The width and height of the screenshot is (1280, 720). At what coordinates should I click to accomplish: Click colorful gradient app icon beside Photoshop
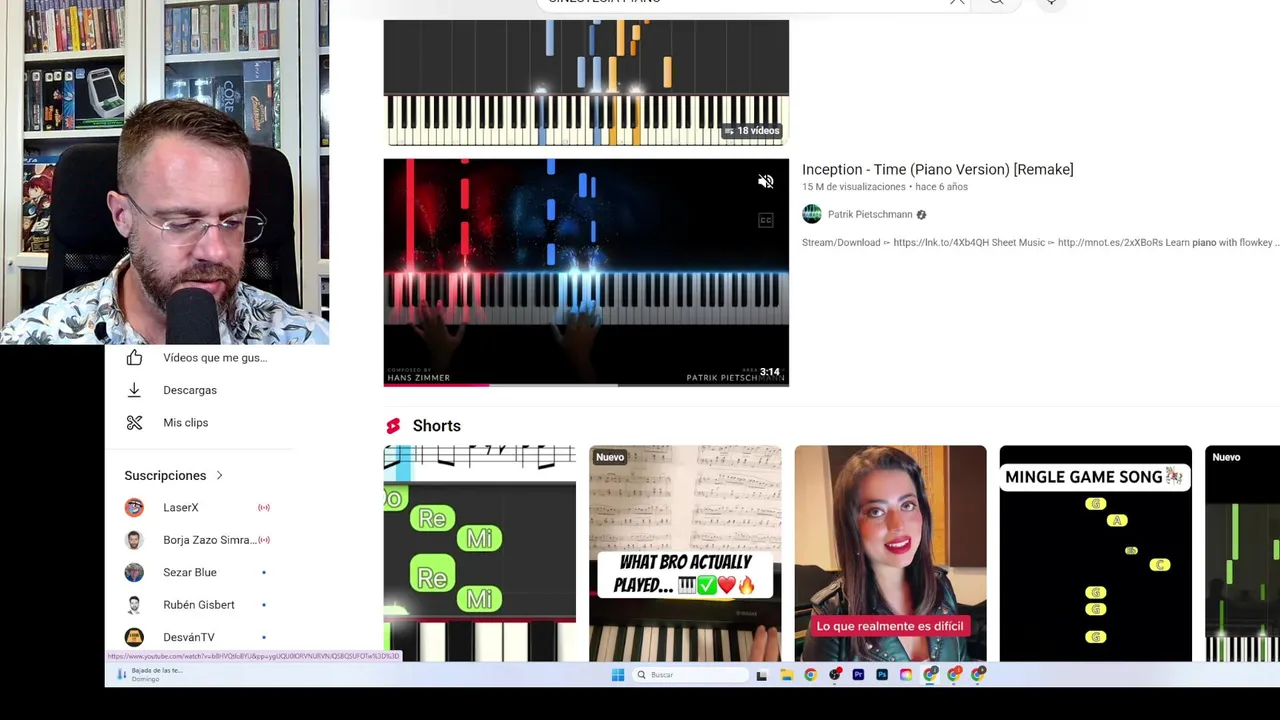coord(906,675)
